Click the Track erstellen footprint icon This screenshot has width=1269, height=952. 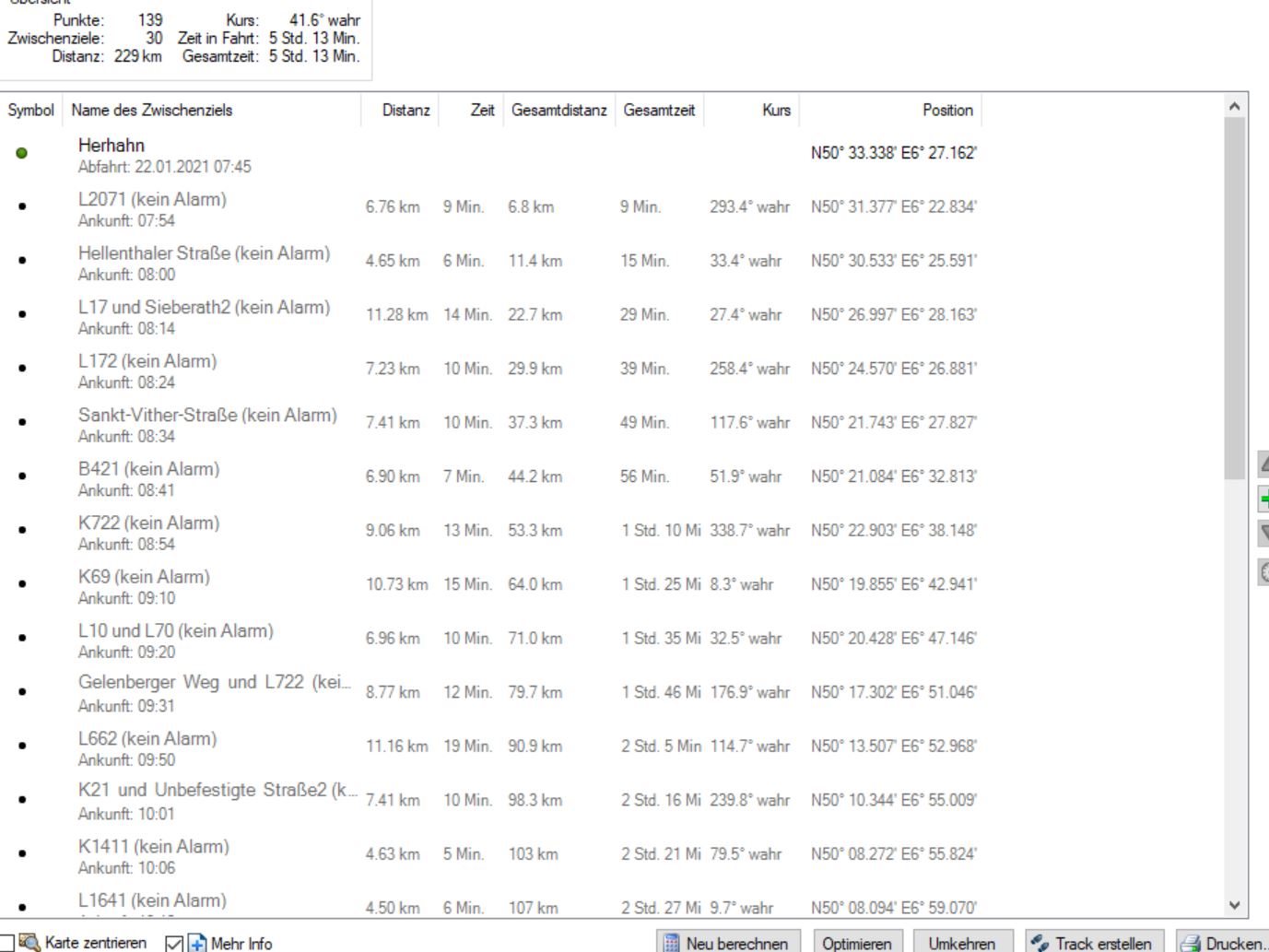(x=1040, y=943)
